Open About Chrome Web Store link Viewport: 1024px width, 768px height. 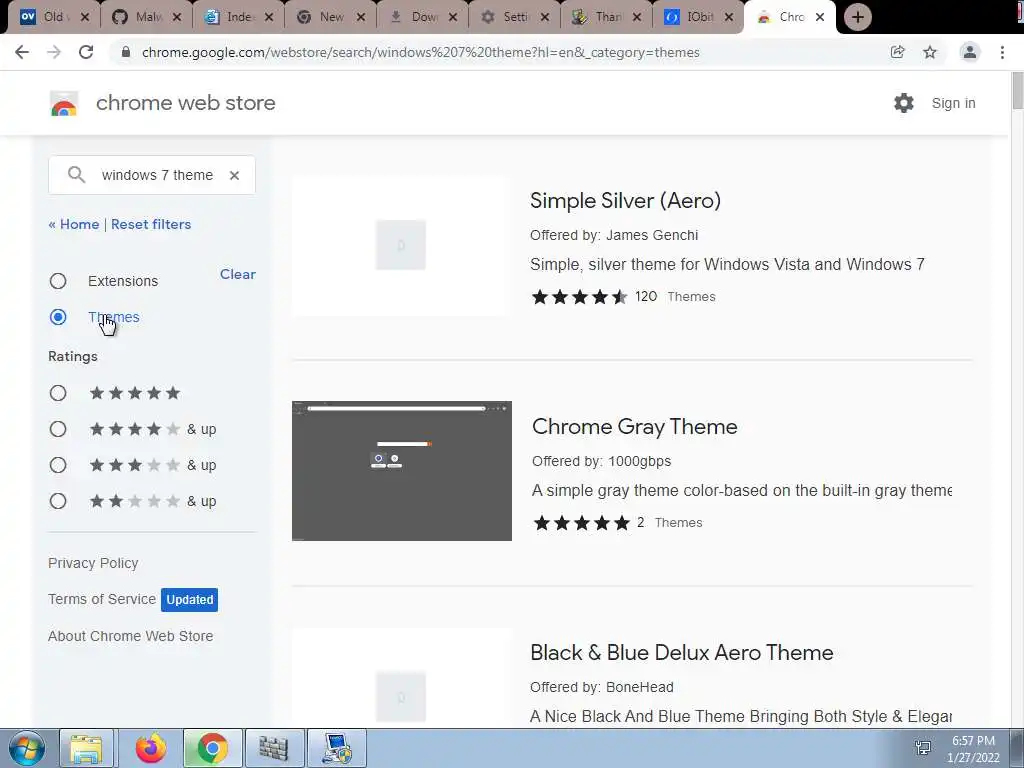point(131,636)
